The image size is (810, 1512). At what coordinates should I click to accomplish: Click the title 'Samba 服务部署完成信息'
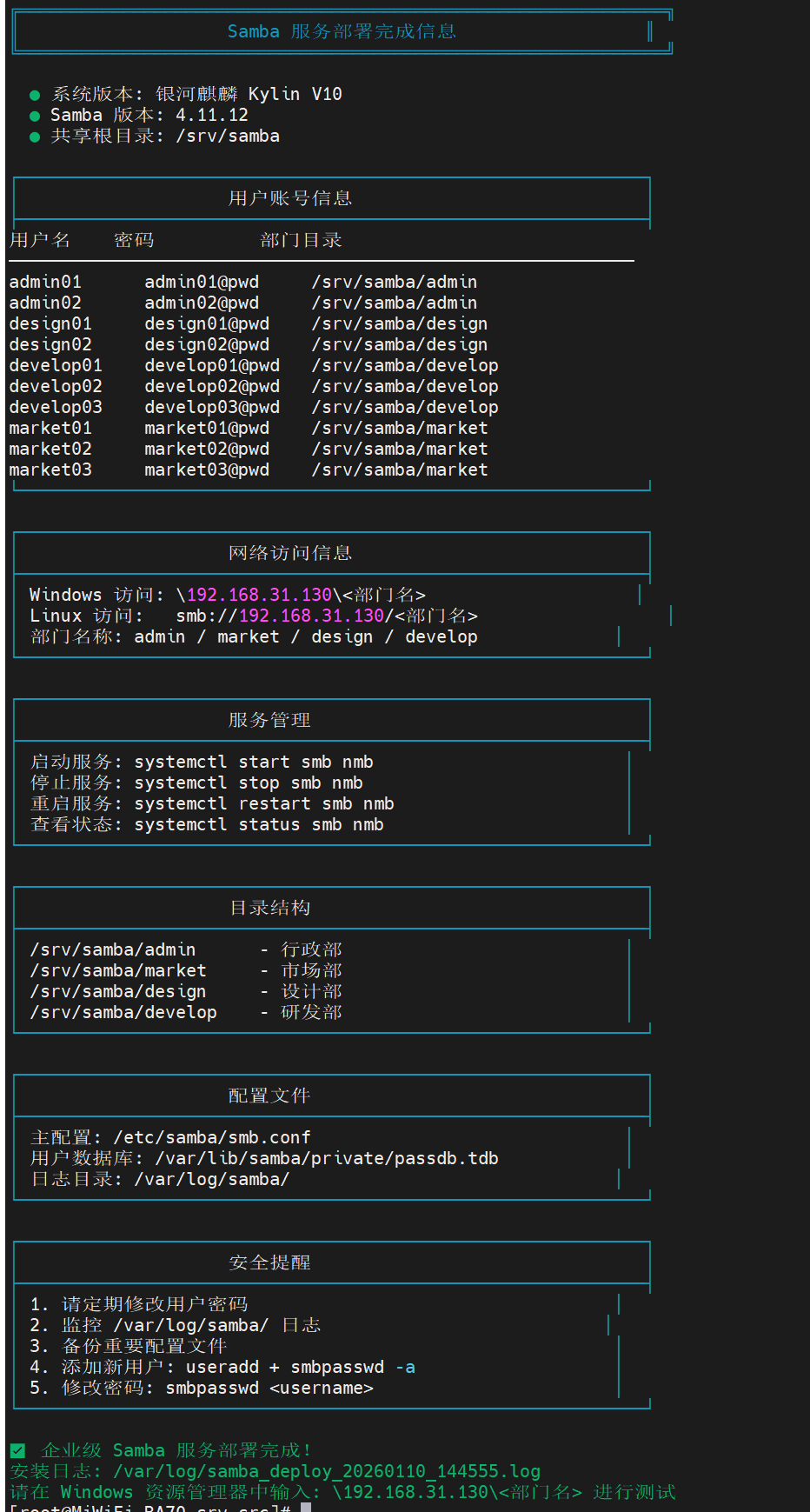pyautogui.click(x=342, y=31)
